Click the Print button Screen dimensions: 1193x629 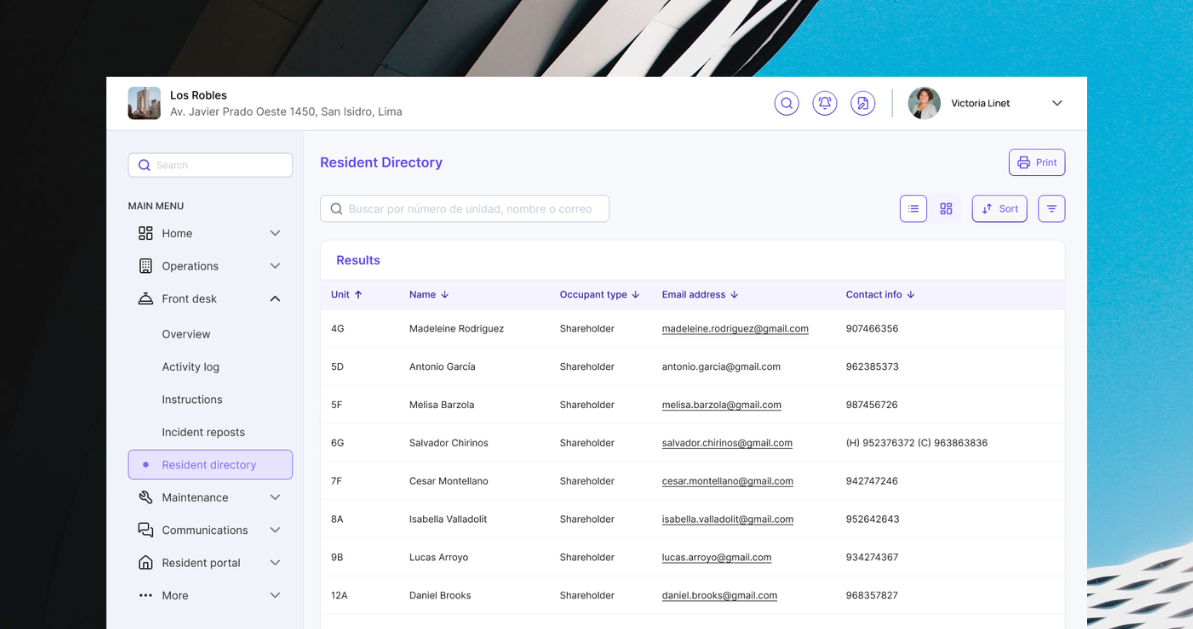(x=1037, y=163)
